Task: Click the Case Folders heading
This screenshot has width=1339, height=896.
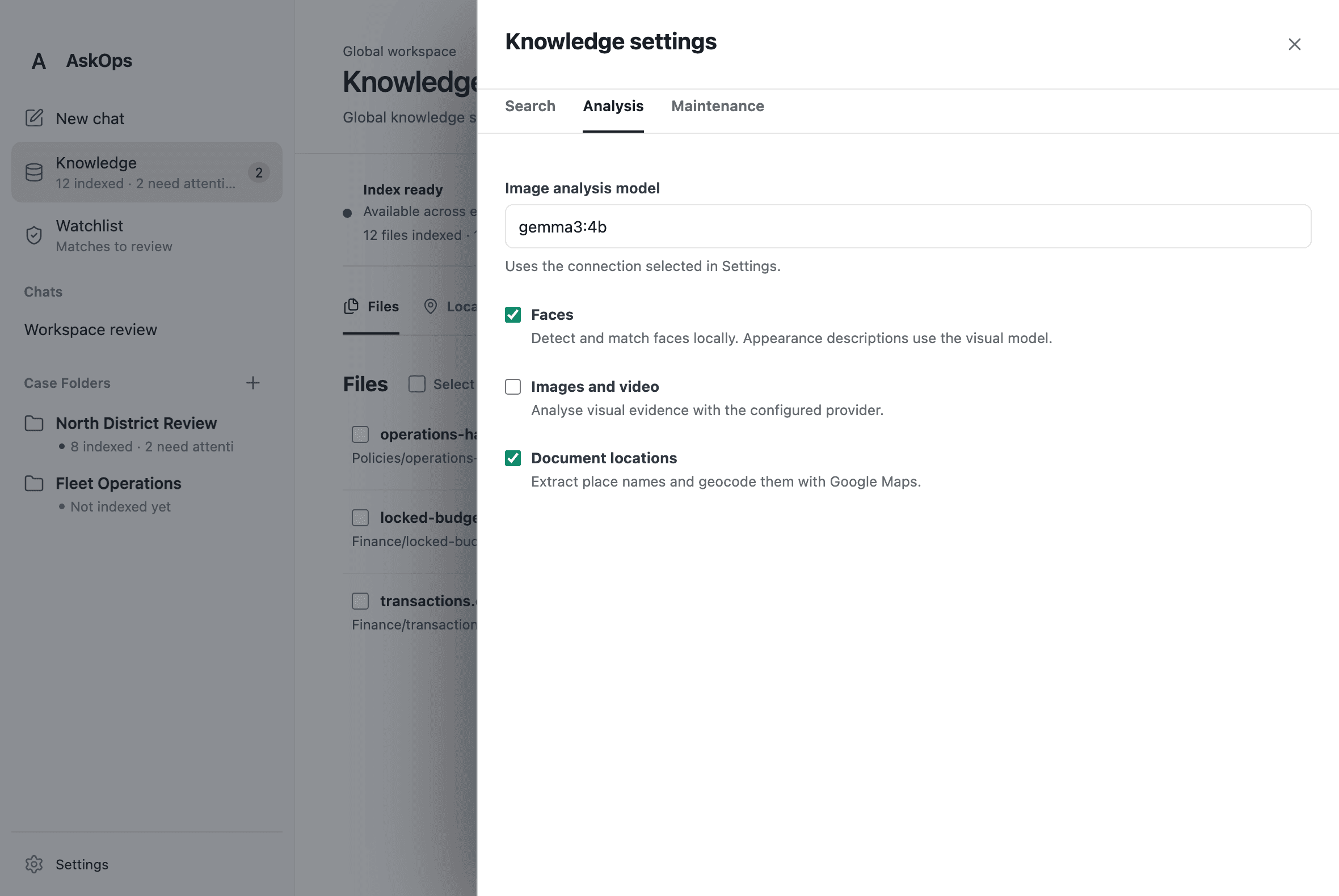Action: point(67,383)
